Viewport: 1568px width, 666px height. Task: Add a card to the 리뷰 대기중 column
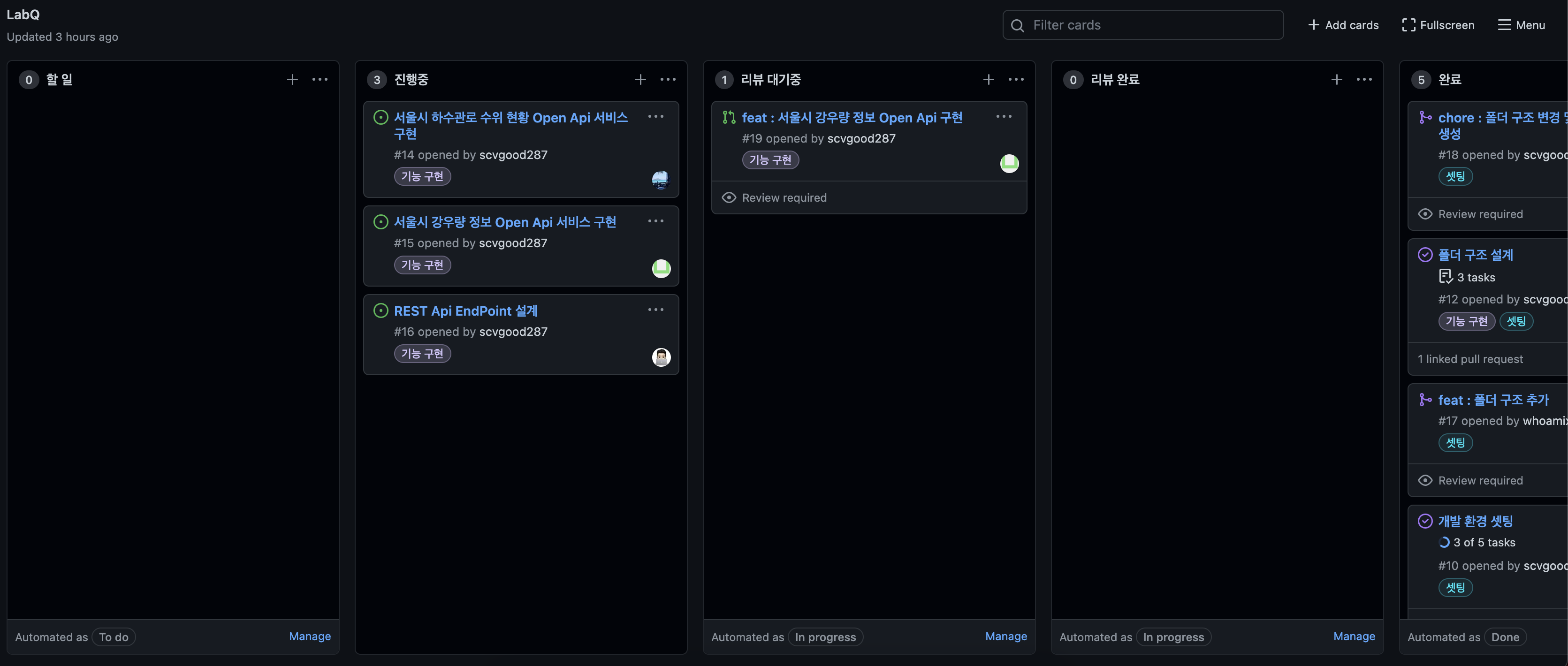(989, 80)
